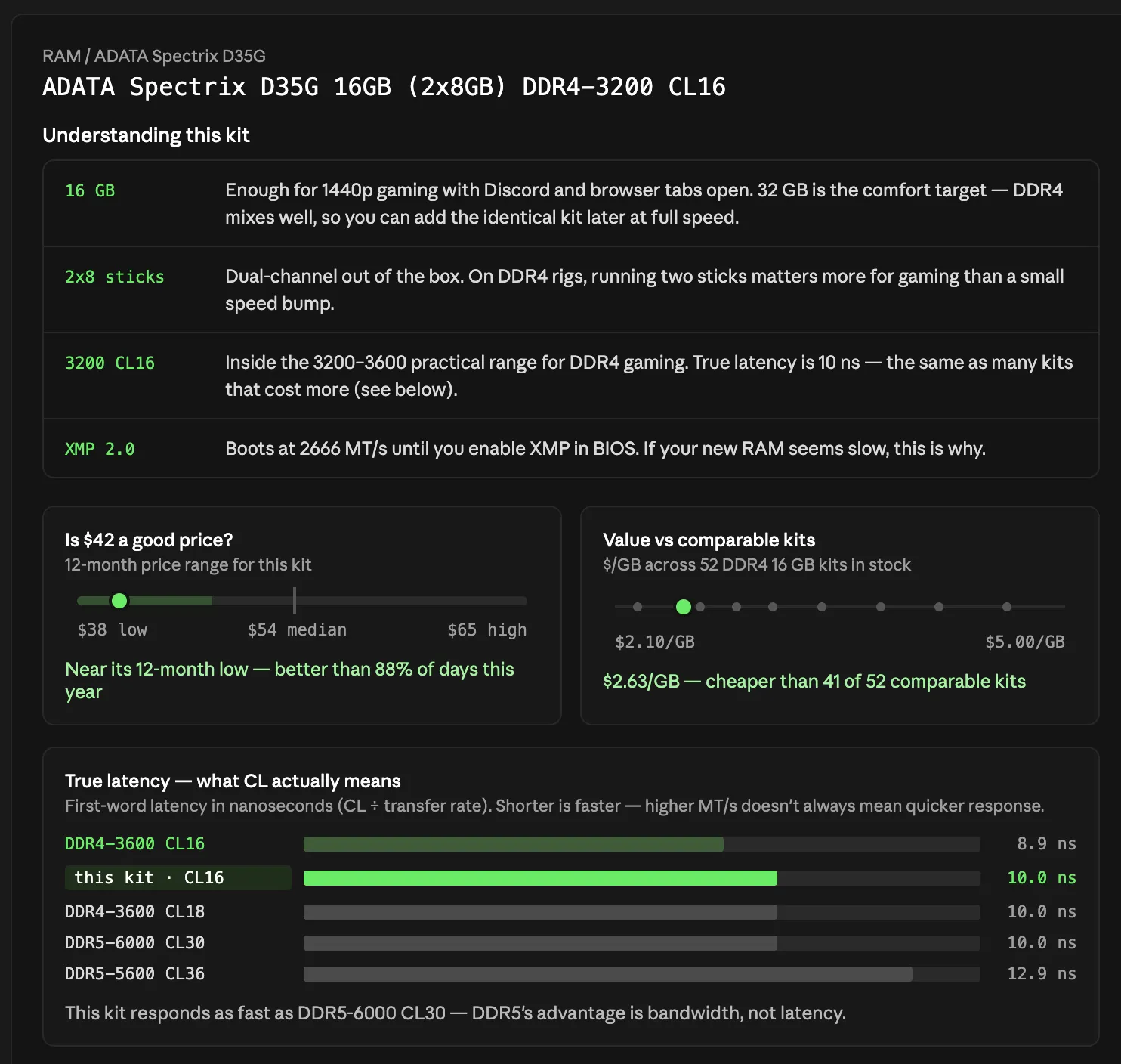This screenshot has width=1121, height=1064.
Task: Click the green '3200 CL16' spec label
Action: 110,363
